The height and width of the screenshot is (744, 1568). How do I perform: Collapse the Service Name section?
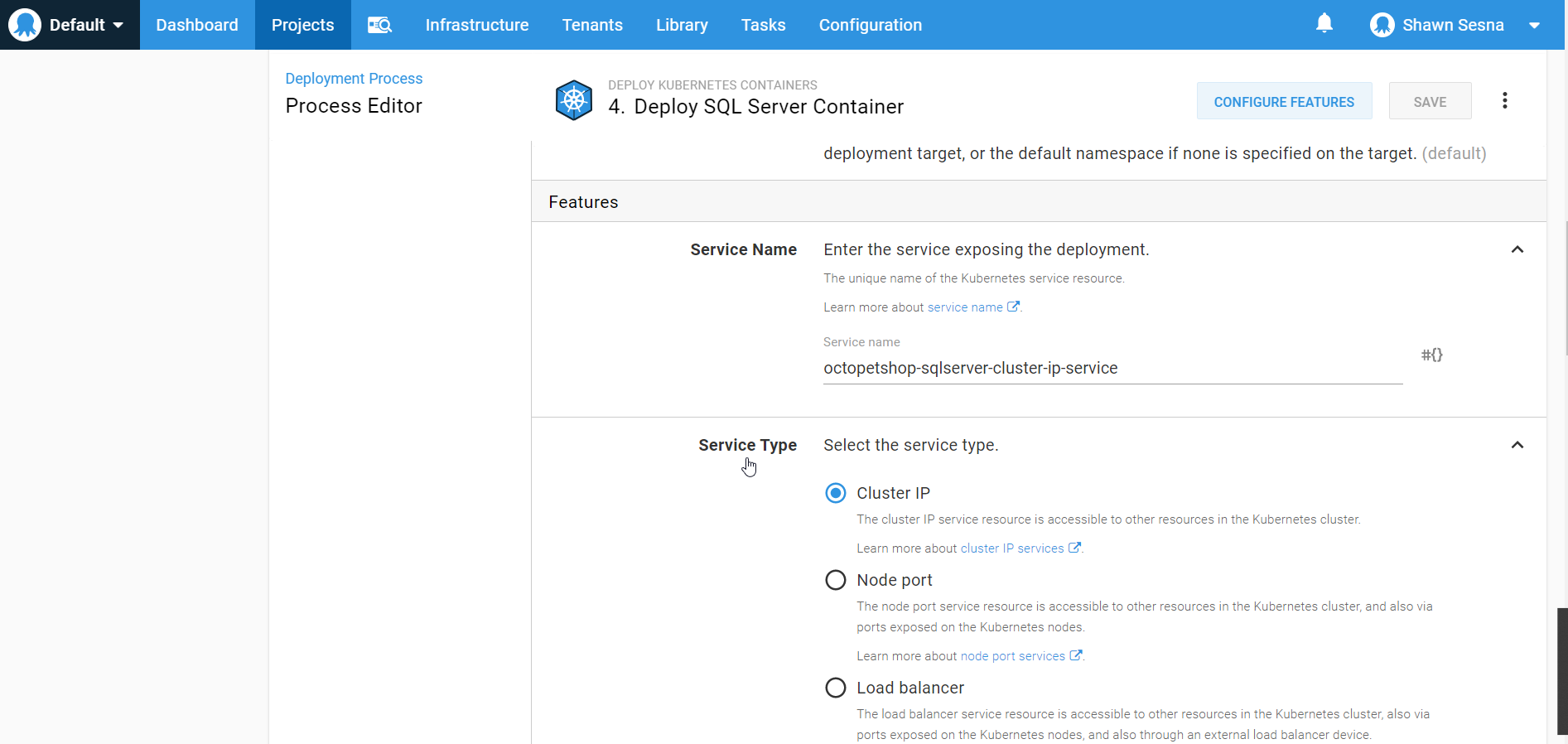(x=1517, y=249)
